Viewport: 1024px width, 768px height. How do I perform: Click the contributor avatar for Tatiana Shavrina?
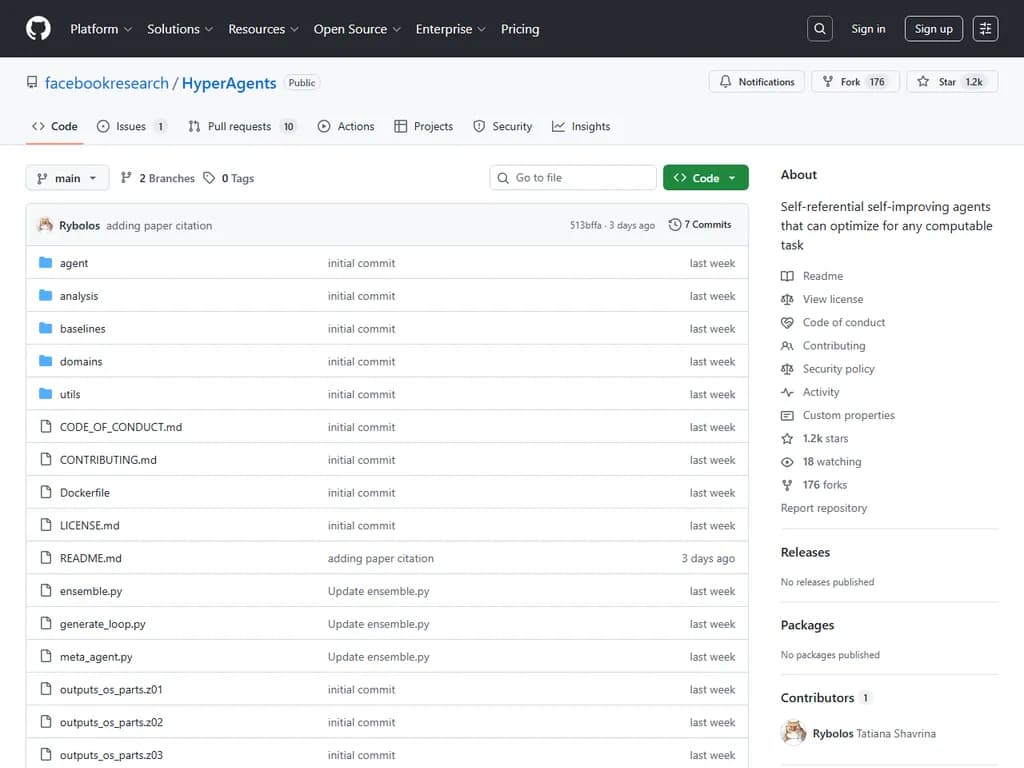(x=793, y=733)
